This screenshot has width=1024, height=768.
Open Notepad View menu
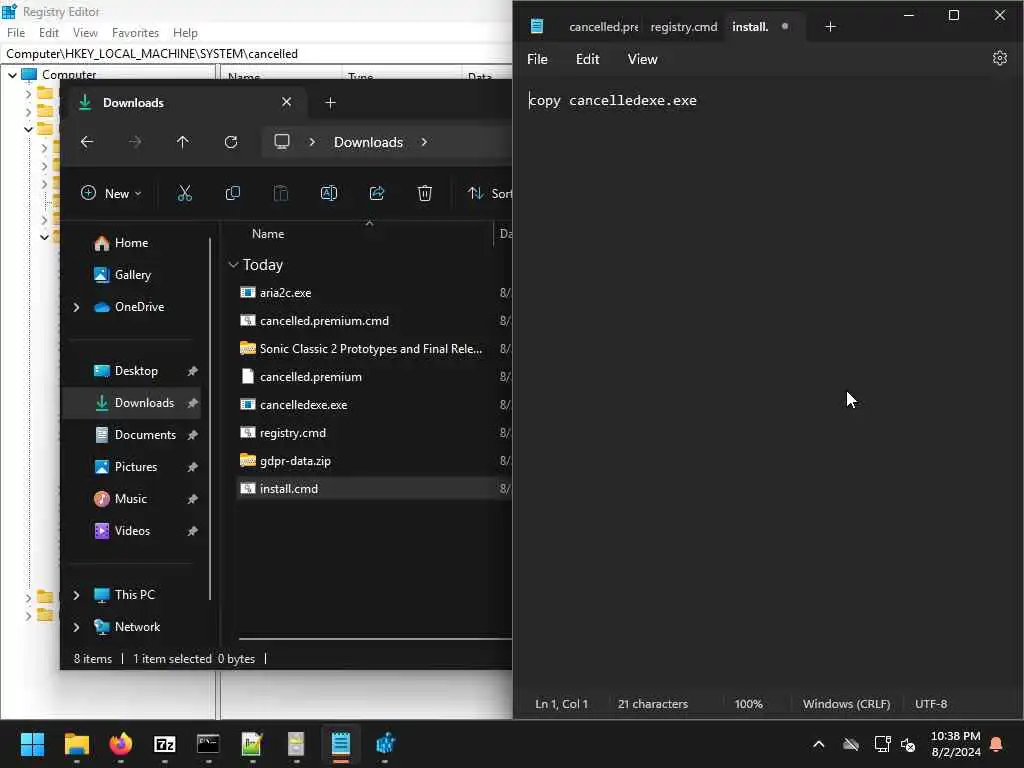click(642, 59)
